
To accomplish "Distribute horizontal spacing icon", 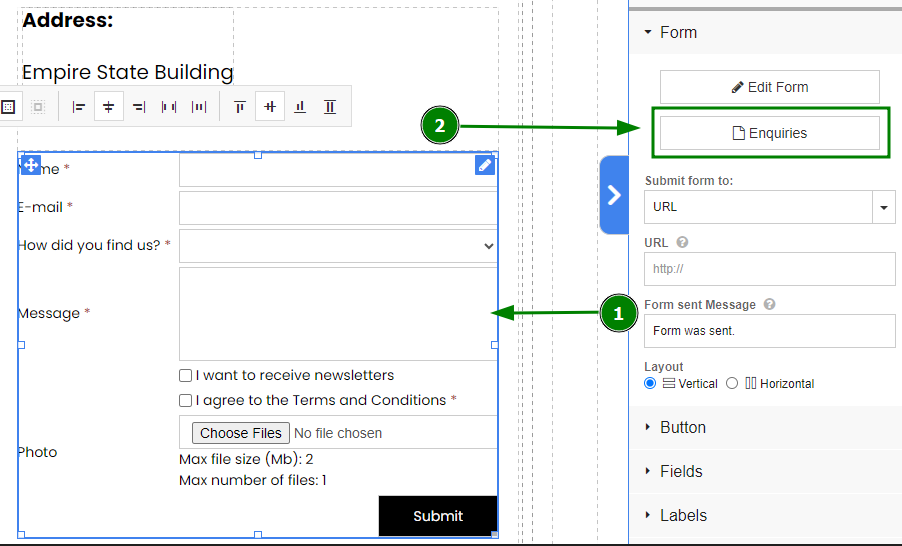I will 169,107.
